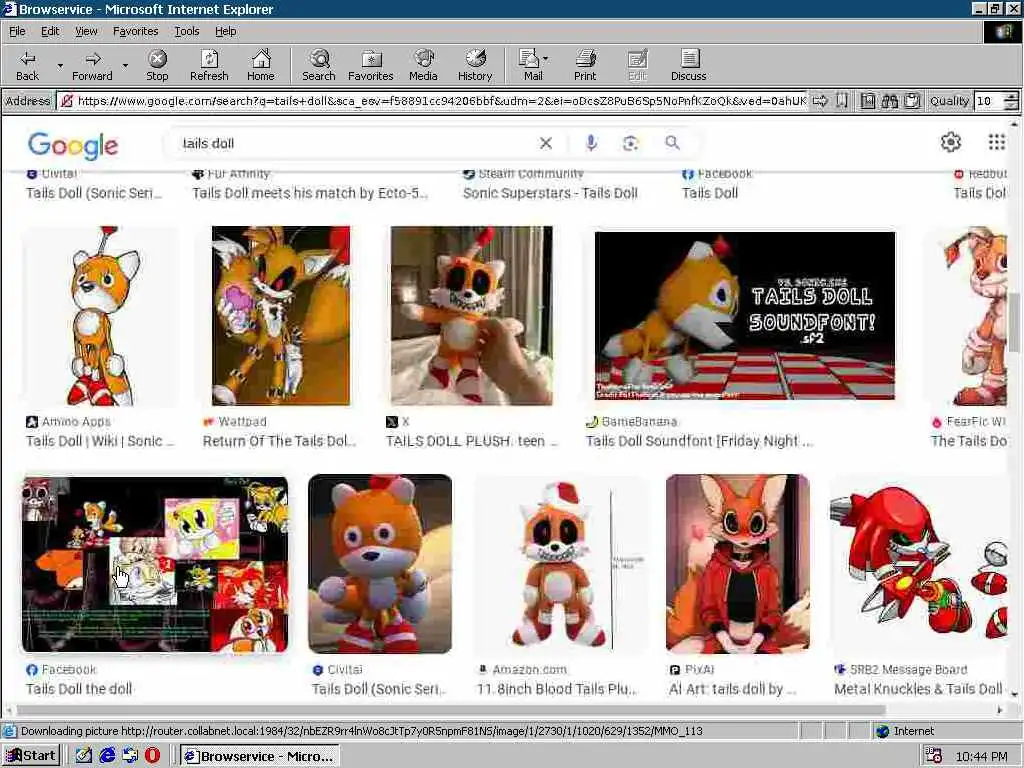Expand the Mail button dropdown arrow
The width and height of the screenshot is (1024, 768).
pos(546,59)
